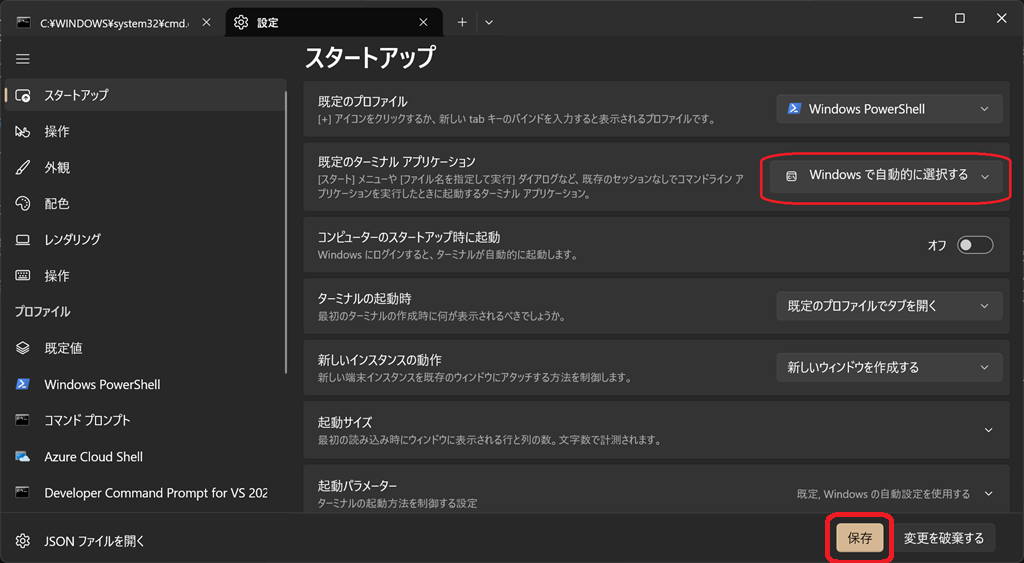Click the sidebar vertical scrollbar
Viewport: 1024px width, 563px height.
pos(285,232)
